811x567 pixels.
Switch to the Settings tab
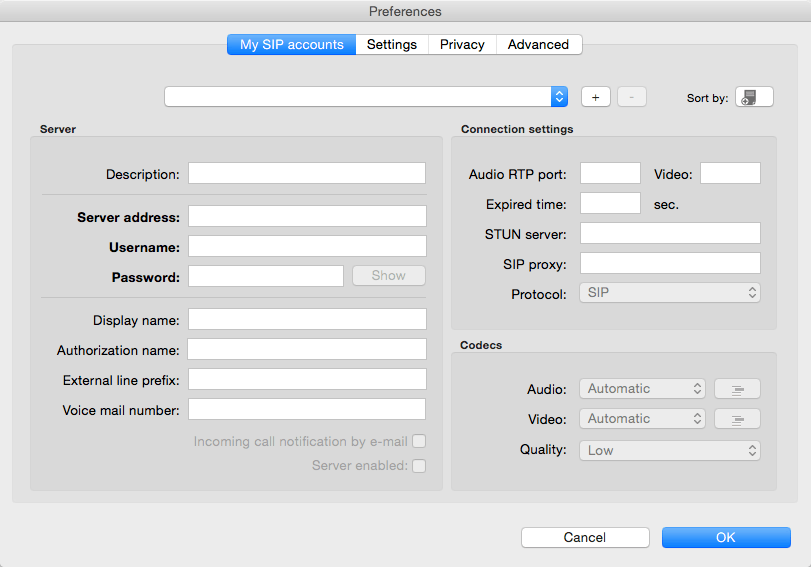[x=391, y=45]
